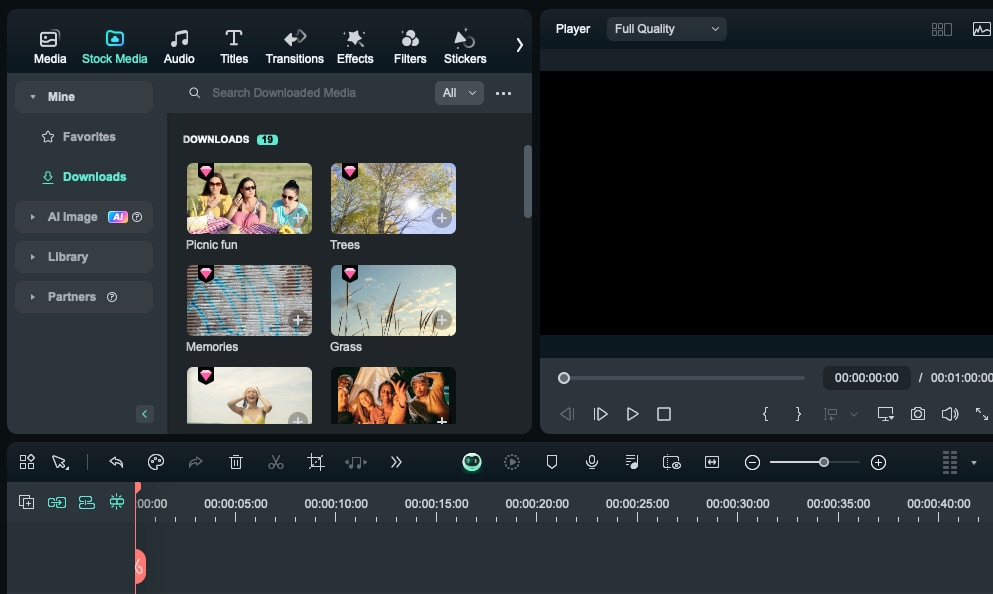Image resolution: width=993 pixels, height=594 pixels.
Task: Open the timeline layout grid tool
Action: click(27, 462)
